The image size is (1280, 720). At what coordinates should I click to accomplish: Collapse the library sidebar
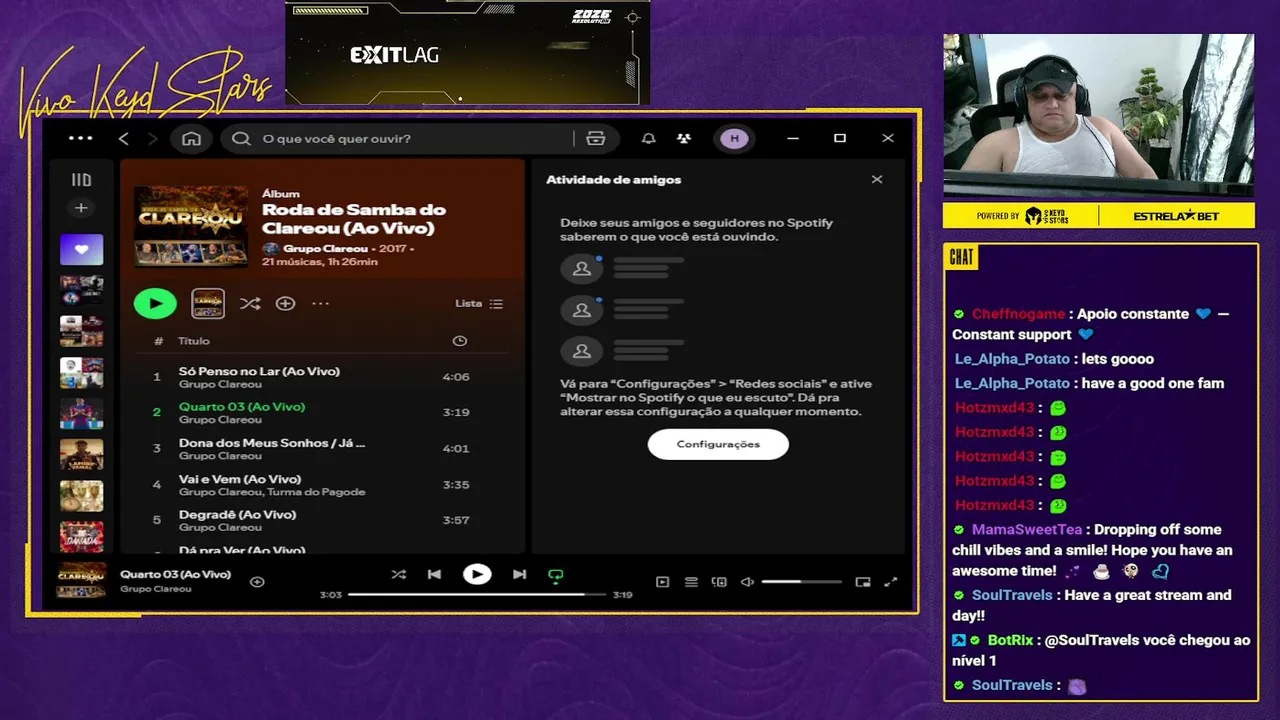click(81, 180)
